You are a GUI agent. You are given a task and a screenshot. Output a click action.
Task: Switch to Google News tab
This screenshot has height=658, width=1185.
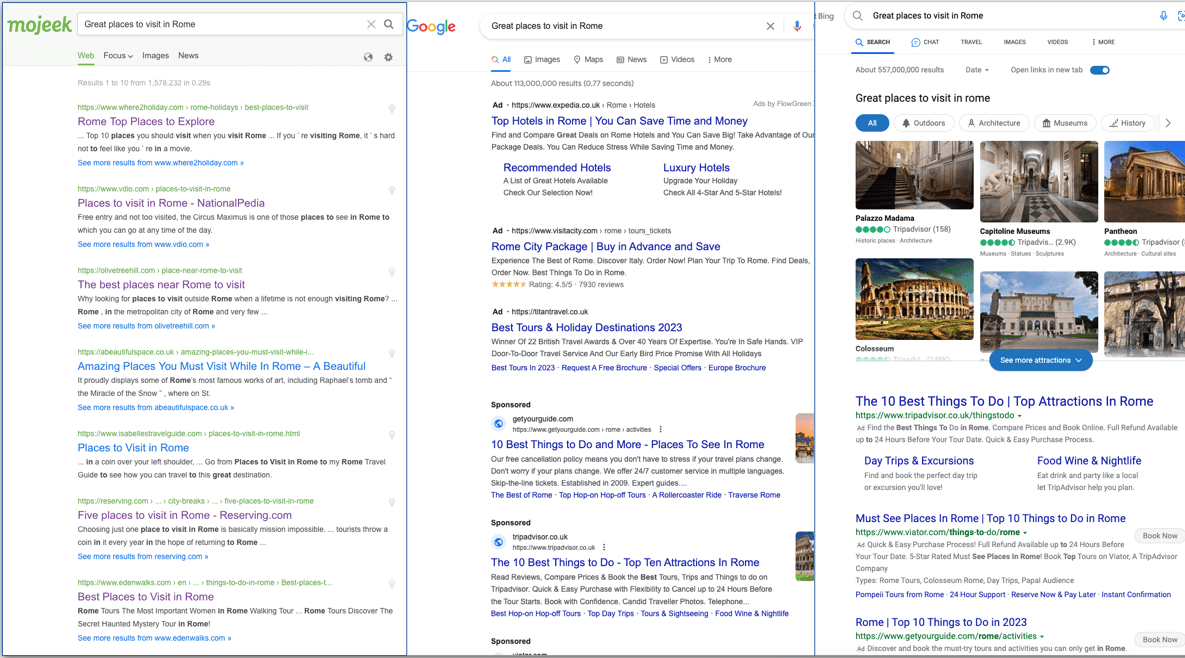tap(631, 60)
